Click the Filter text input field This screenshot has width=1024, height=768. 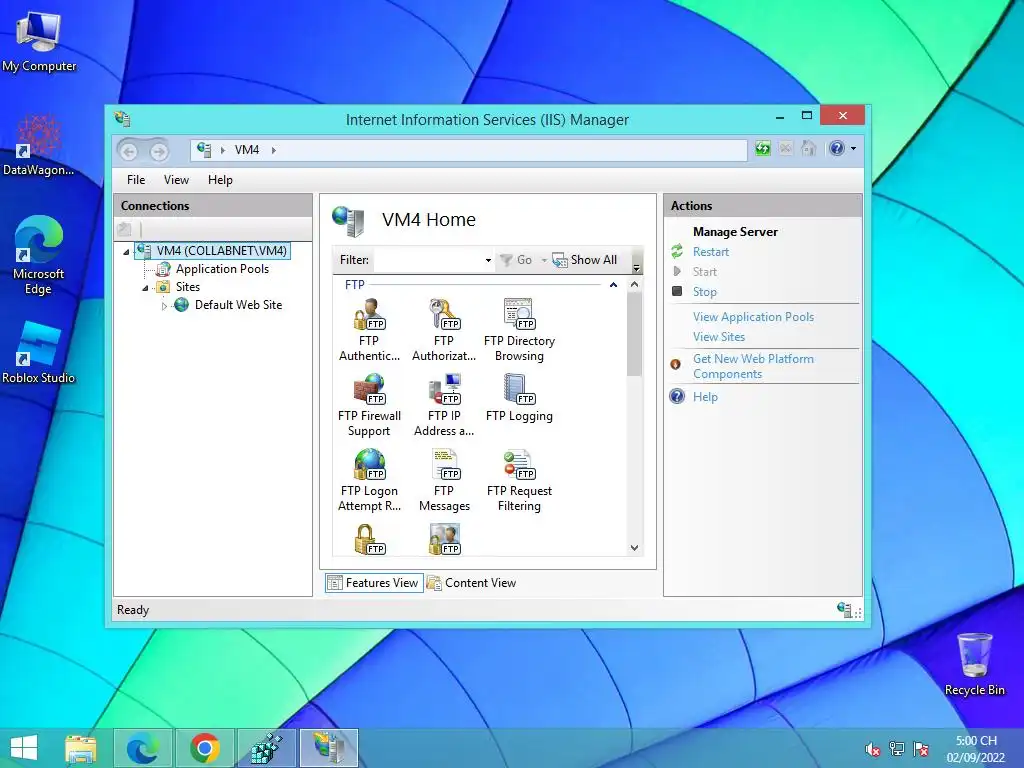428,260
